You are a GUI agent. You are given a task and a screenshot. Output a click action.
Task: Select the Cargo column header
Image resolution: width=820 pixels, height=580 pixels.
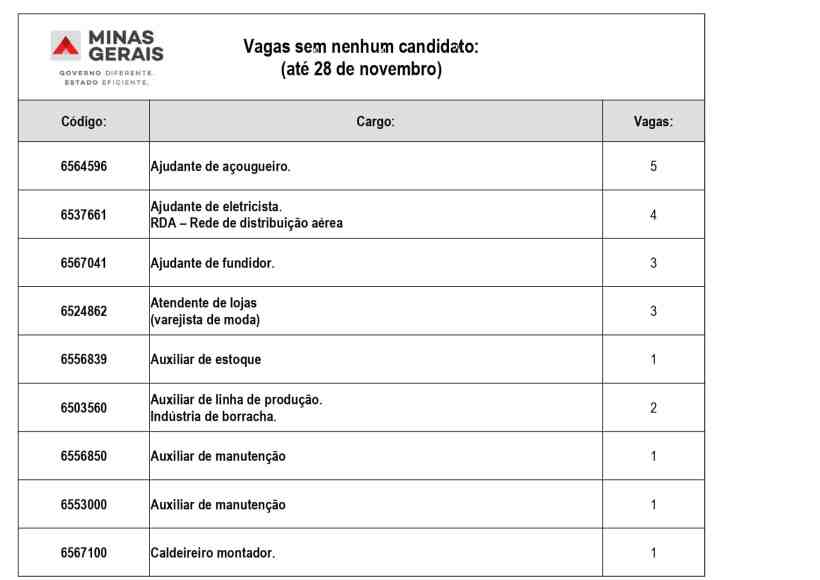[375, 121]
